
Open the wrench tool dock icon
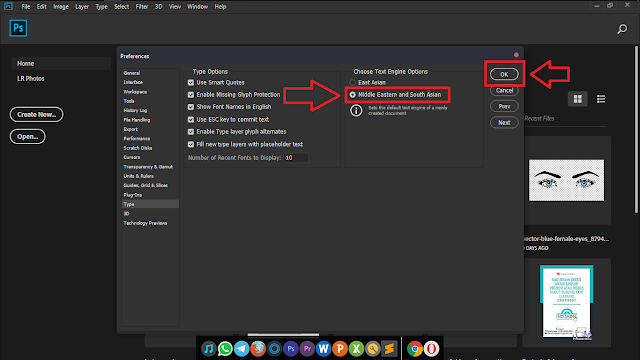[x=373, y=349]
